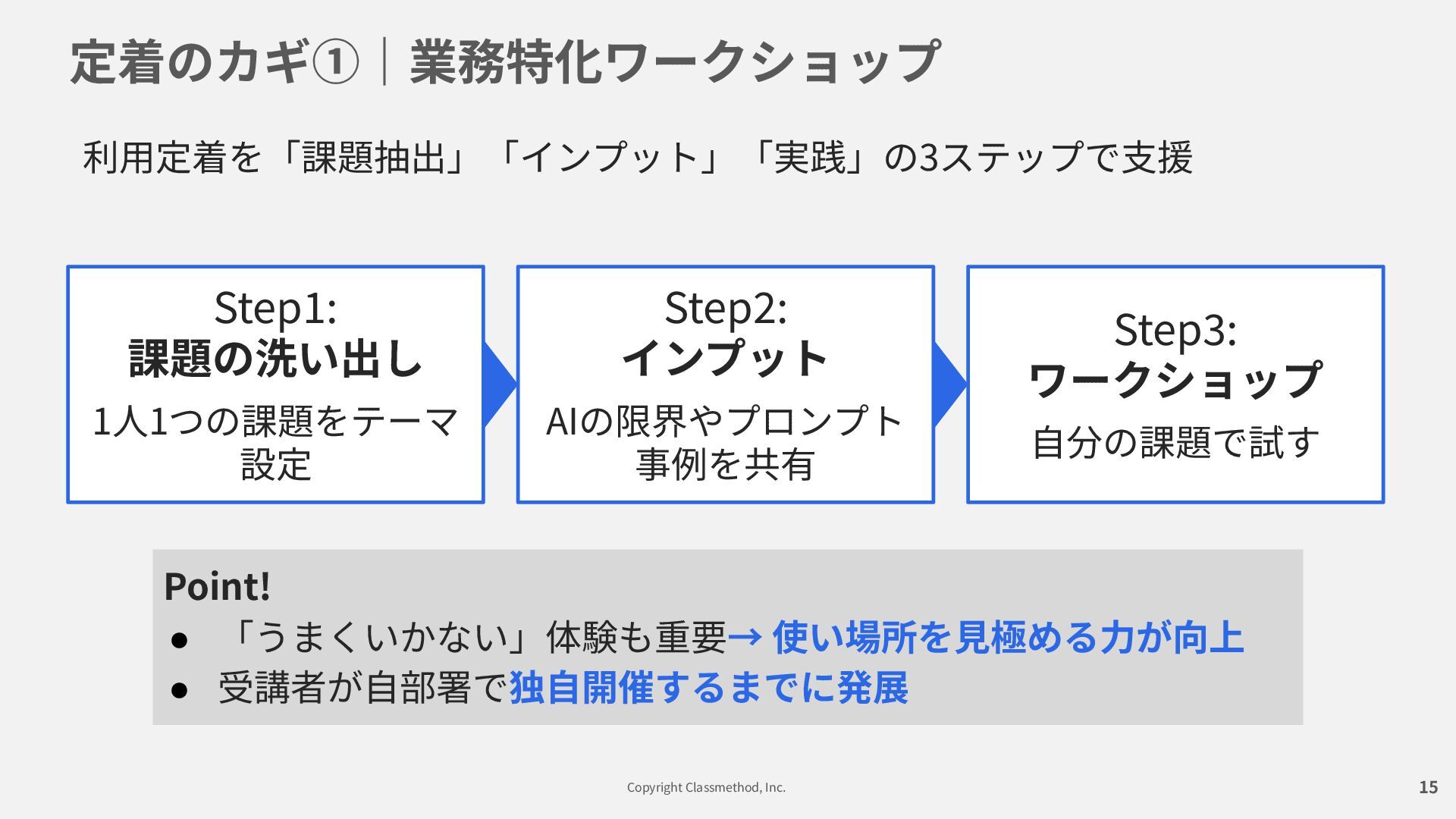
Task: Click the slide page number 15
Action: coord(1428,787)
